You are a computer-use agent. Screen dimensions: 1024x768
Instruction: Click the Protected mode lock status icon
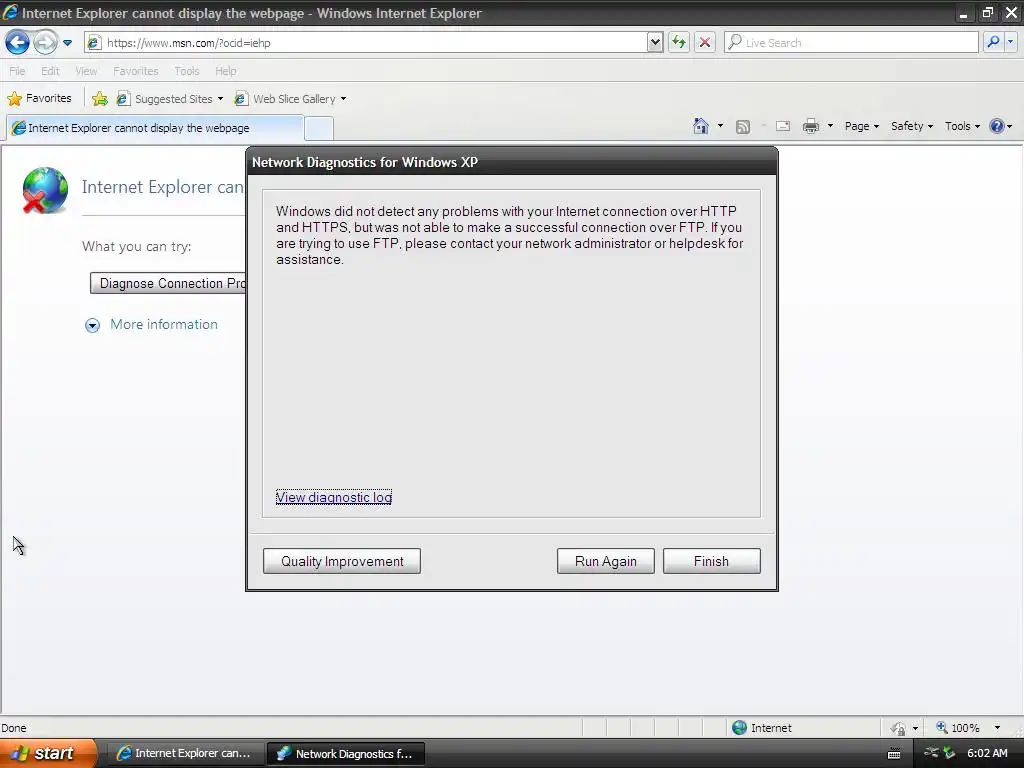tap(899, 728)
